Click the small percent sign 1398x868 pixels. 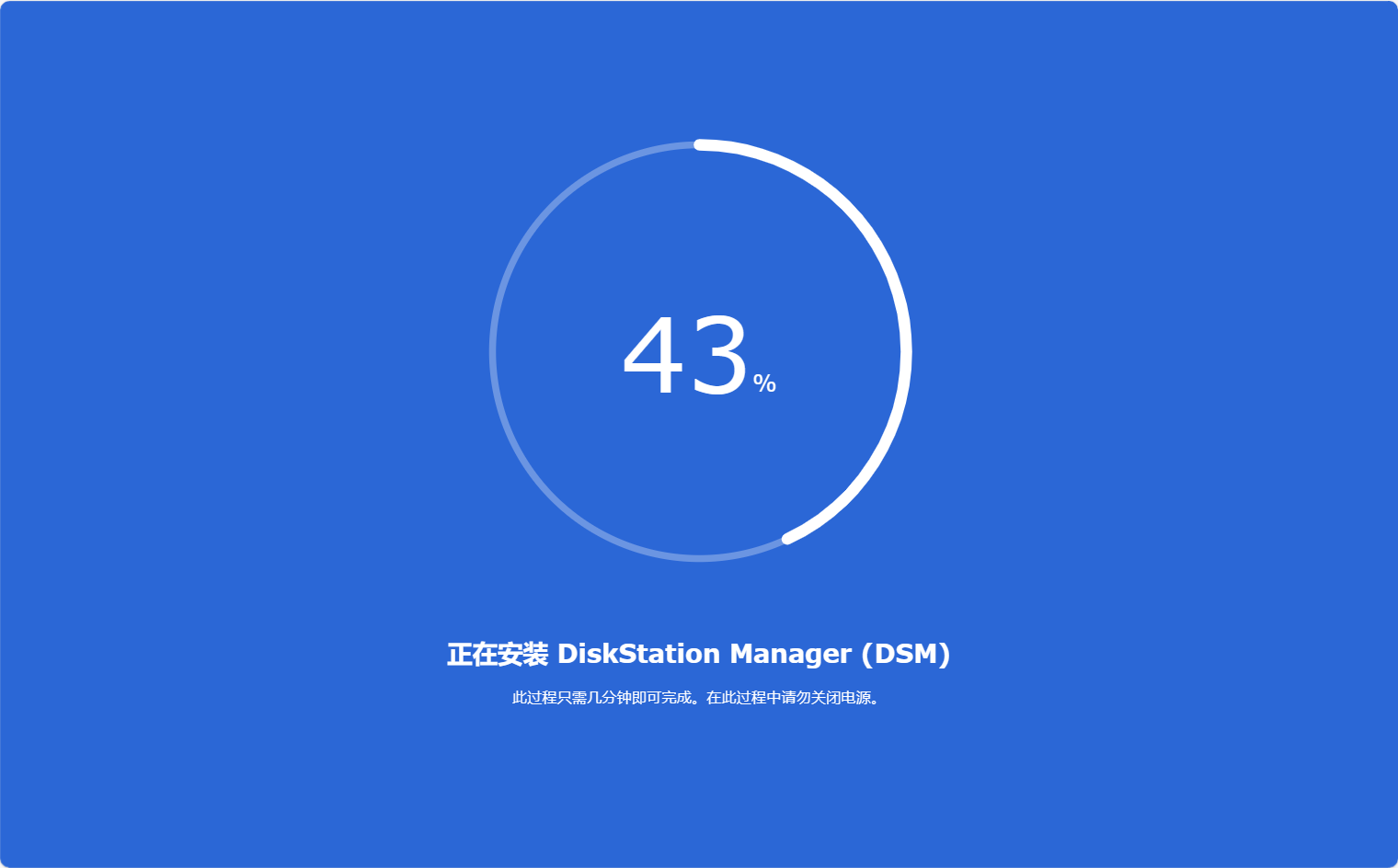[x=764, y=383]
